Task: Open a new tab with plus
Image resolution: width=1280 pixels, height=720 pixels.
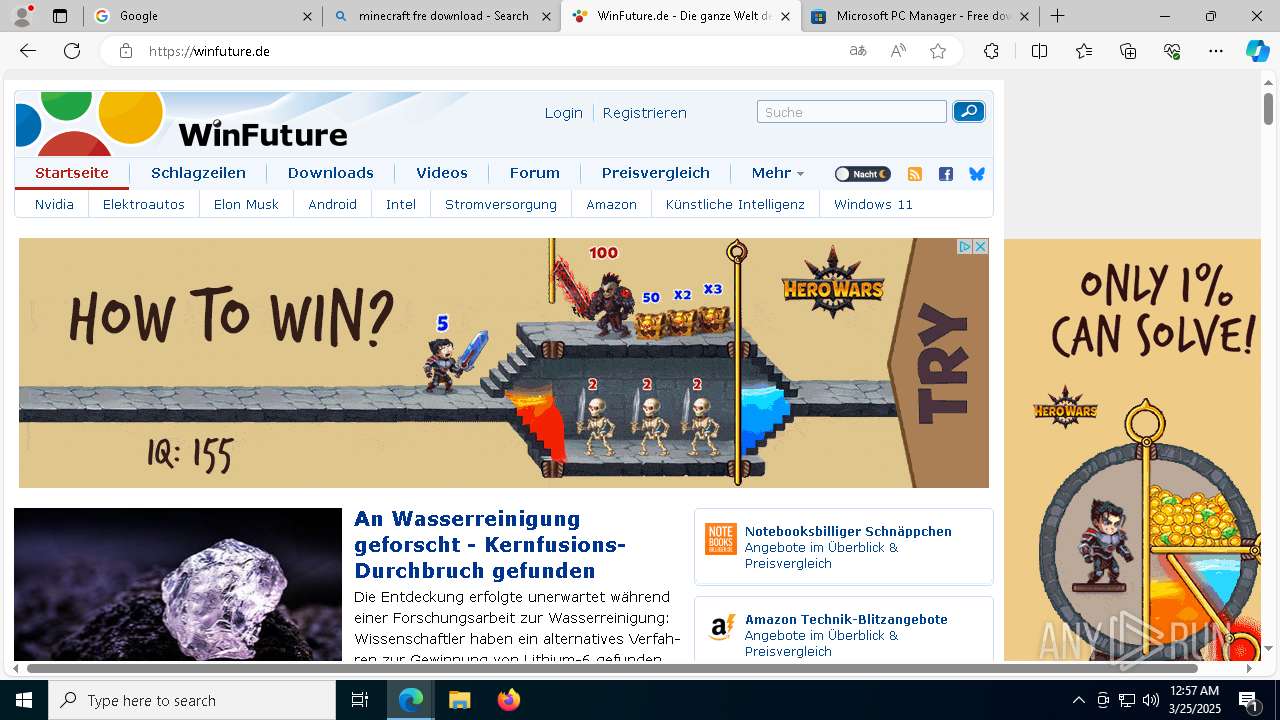Action: 1057,16
